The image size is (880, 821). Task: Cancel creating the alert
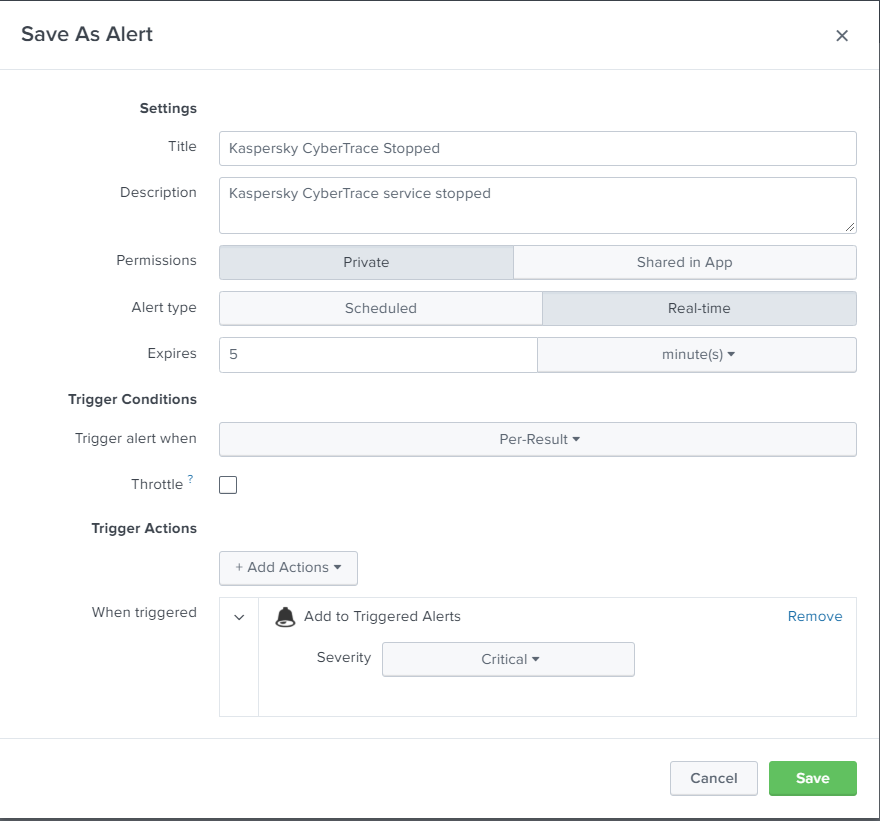(713, 778)
